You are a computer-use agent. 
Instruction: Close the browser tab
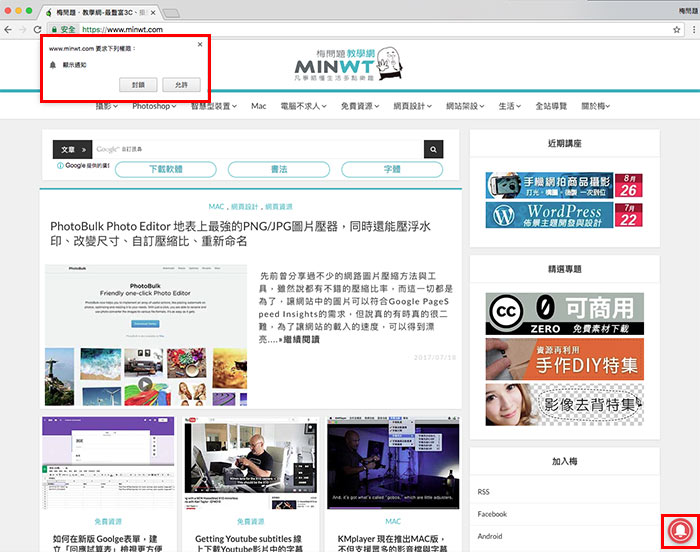click(153, 13)
